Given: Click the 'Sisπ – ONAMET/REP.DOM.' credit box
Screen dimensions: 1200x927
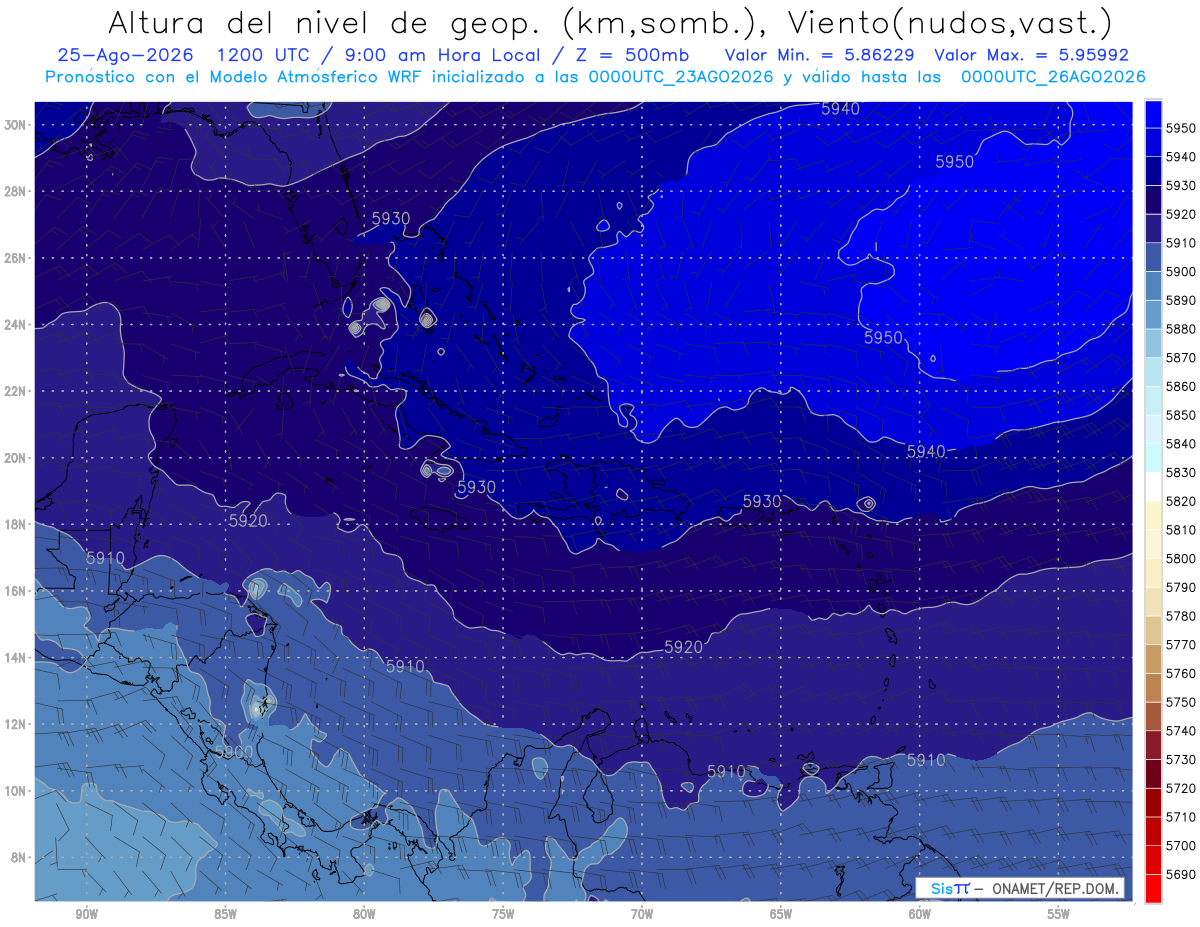Looking at the screenshot, I should tap(1019, 888).
